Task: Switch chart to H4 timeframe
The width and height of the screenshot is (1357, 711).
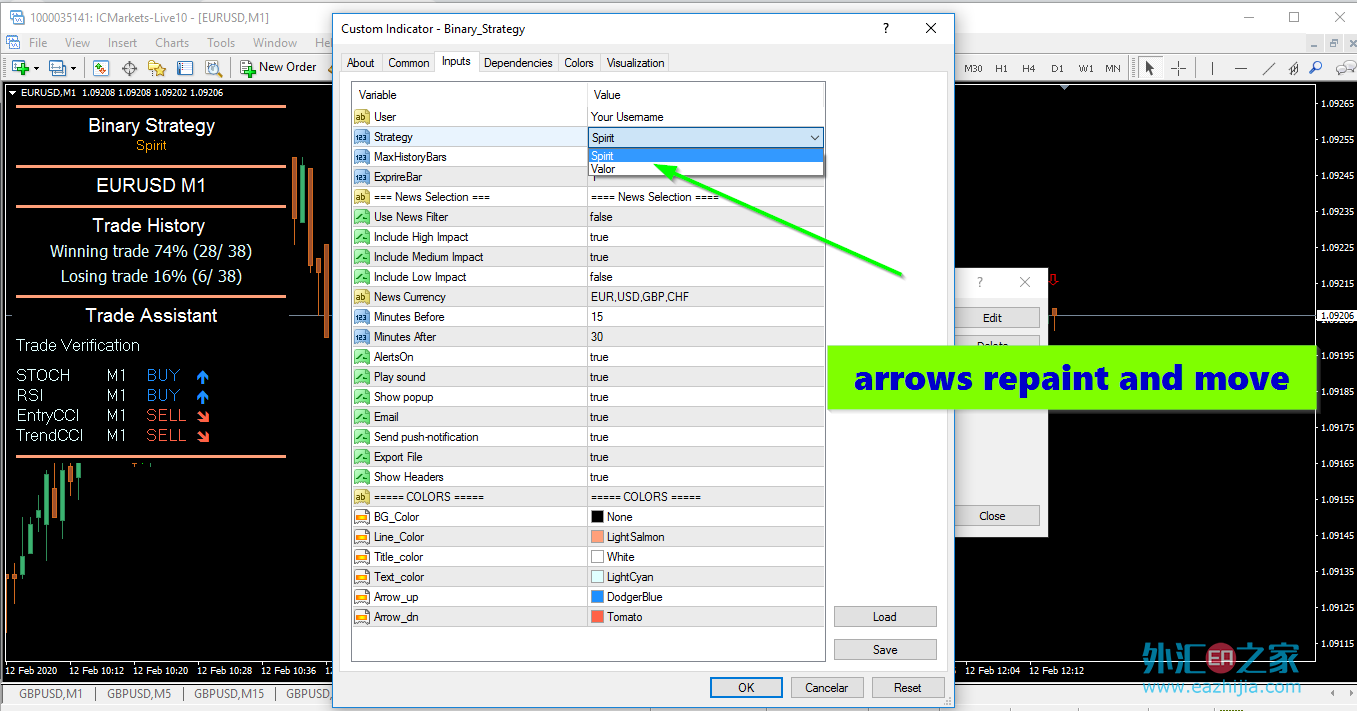Action: click(1029, 68)
